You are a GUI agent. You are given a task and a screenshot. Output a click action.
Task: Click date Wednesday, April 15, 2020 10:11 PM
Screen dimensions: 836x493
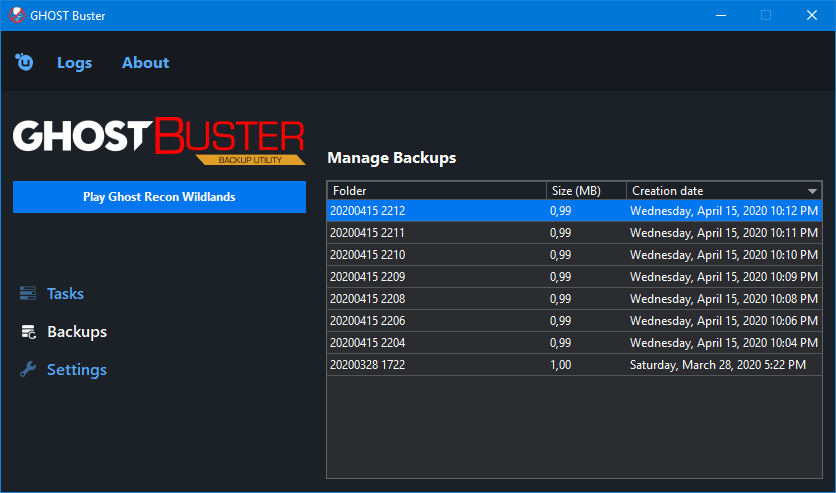pos(724,233)
